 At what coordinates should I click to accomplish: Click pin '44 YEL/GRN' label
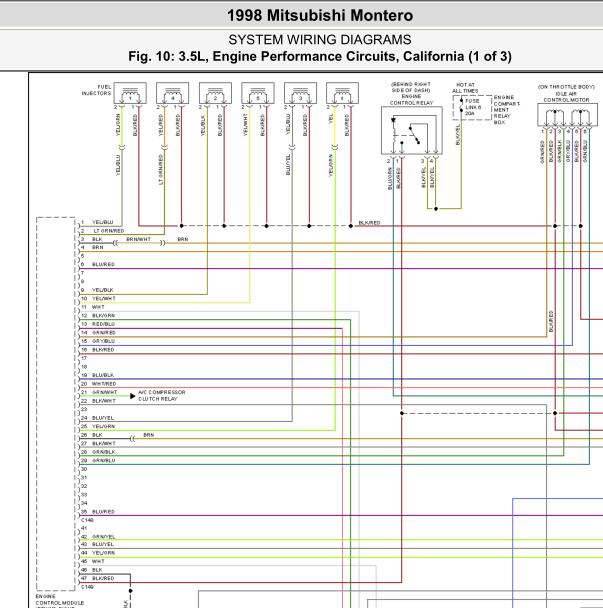tap(98, 553)
